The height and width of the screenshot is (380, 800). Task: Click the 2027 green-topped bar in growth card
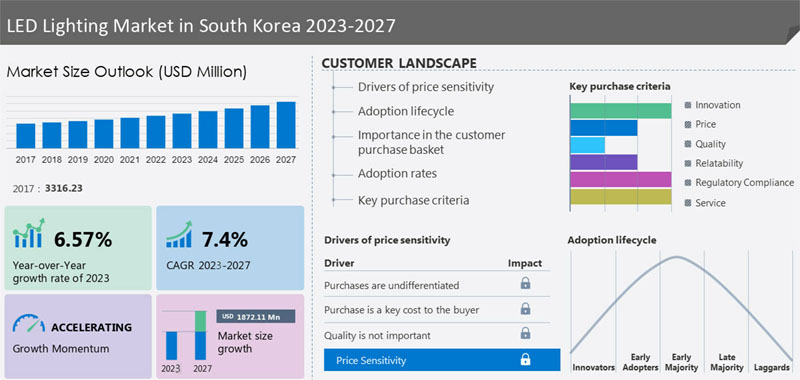click(x=201, y=335)
